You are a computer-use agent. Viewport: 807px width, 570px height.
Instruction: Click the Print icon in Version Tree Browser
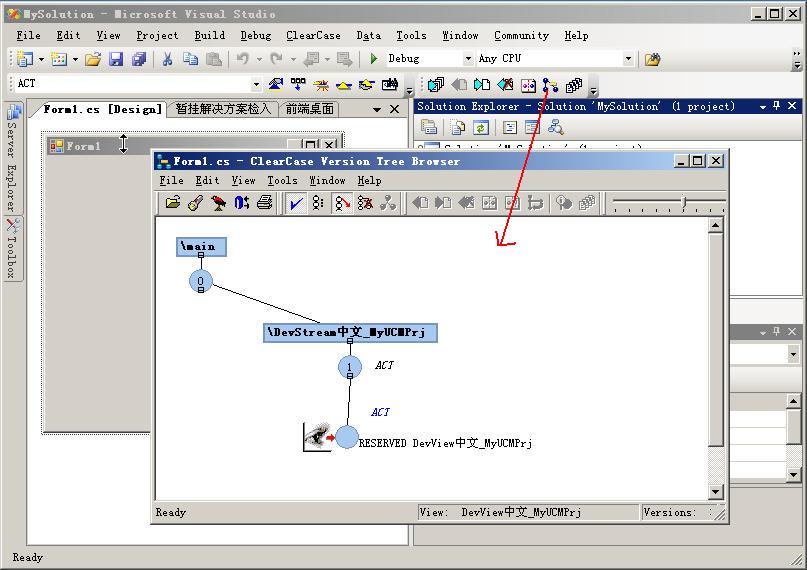tap(265, 203)
